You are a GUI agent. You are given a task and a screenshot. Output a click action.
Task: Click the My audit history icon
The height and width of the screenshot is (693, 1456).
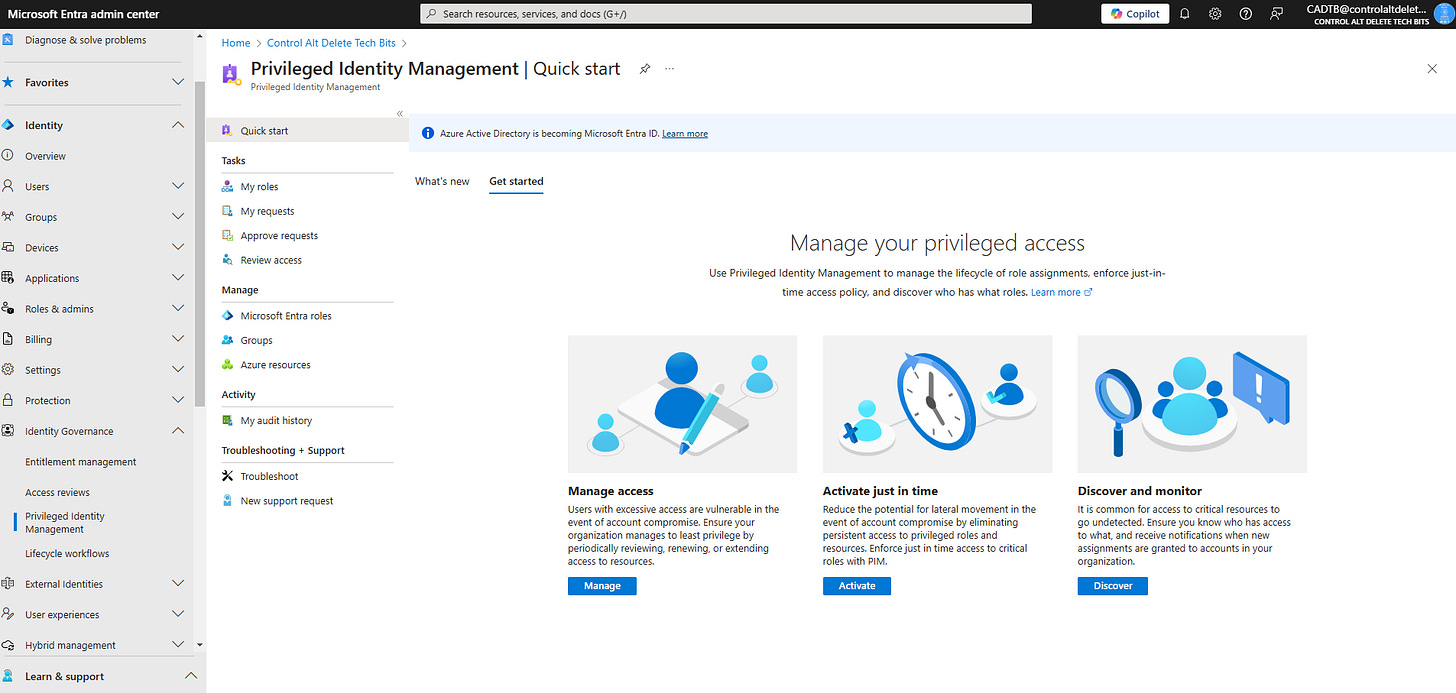click(227, 421)
